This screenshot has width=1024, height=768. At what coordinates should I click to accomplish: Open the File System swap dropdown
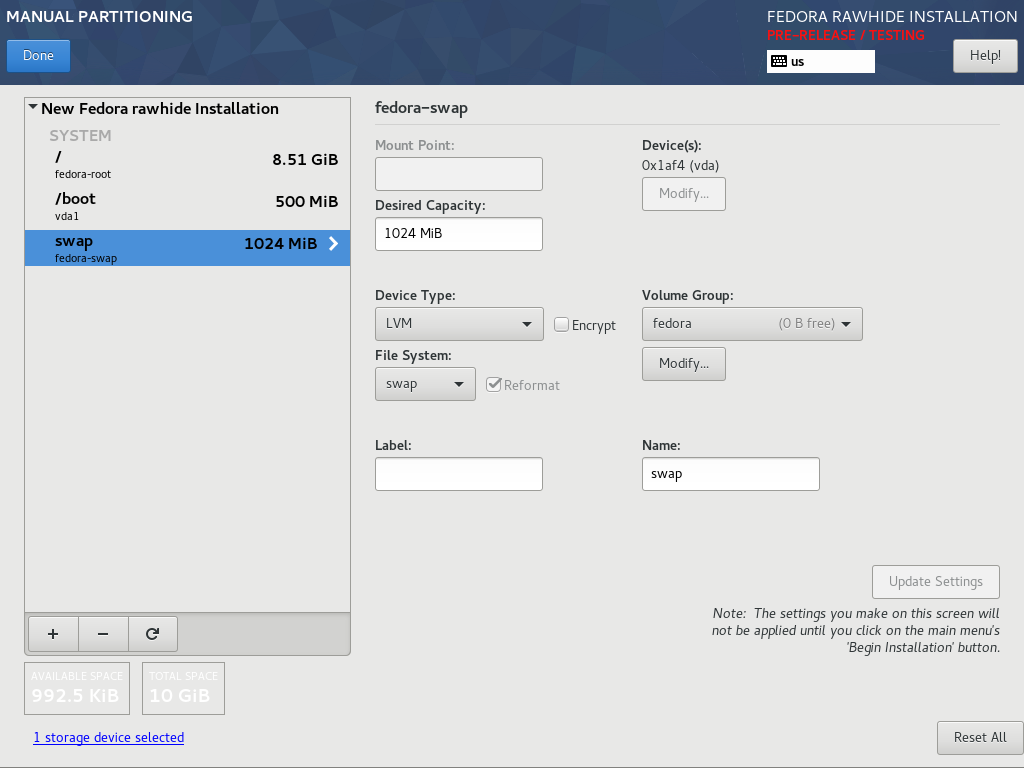click(x=425, y=384)
